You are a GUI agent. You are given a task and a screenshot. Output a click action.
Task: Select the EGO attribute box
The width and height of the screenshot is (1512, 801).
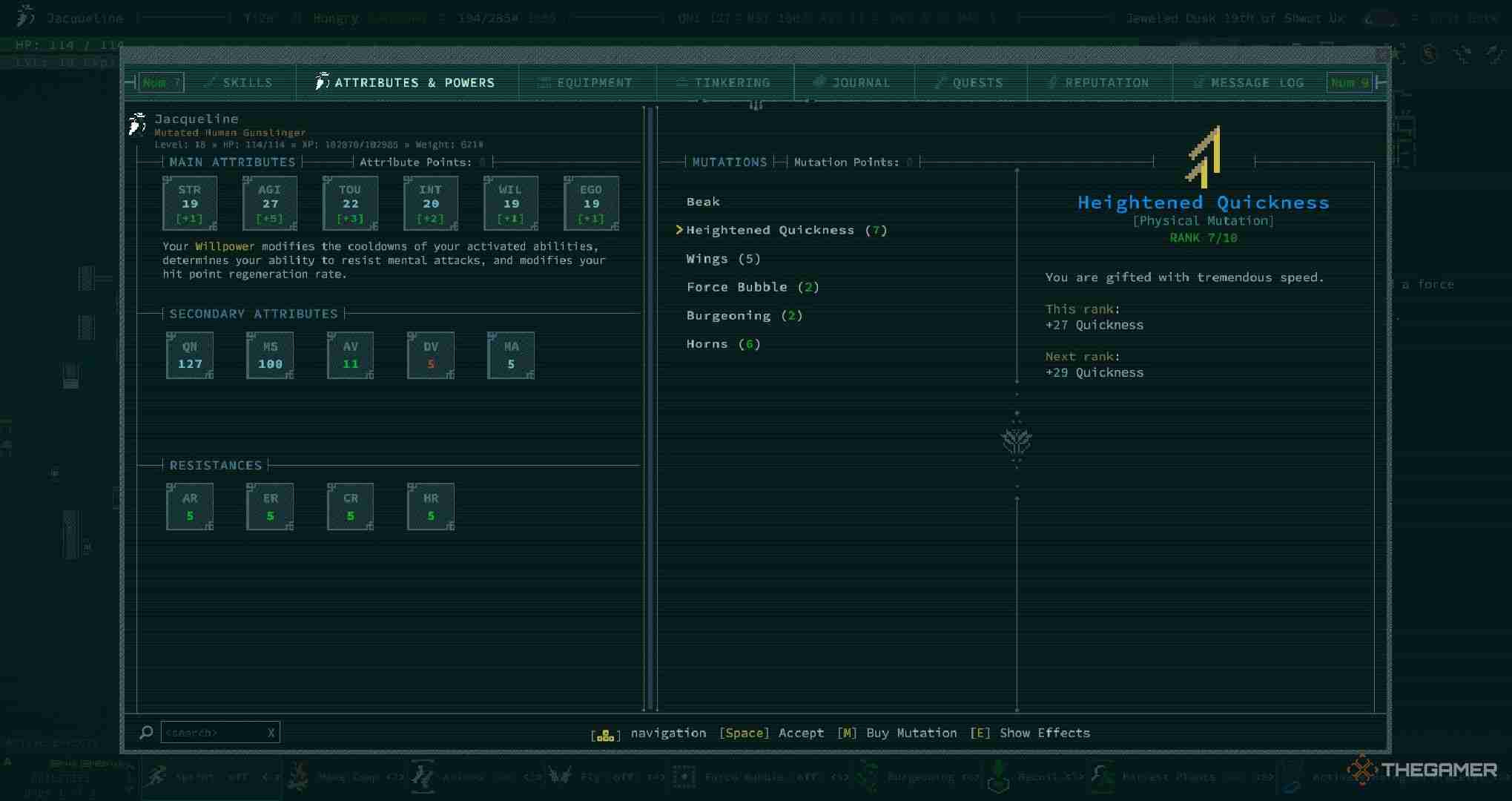pyautogui.click(x=591, y=203)
